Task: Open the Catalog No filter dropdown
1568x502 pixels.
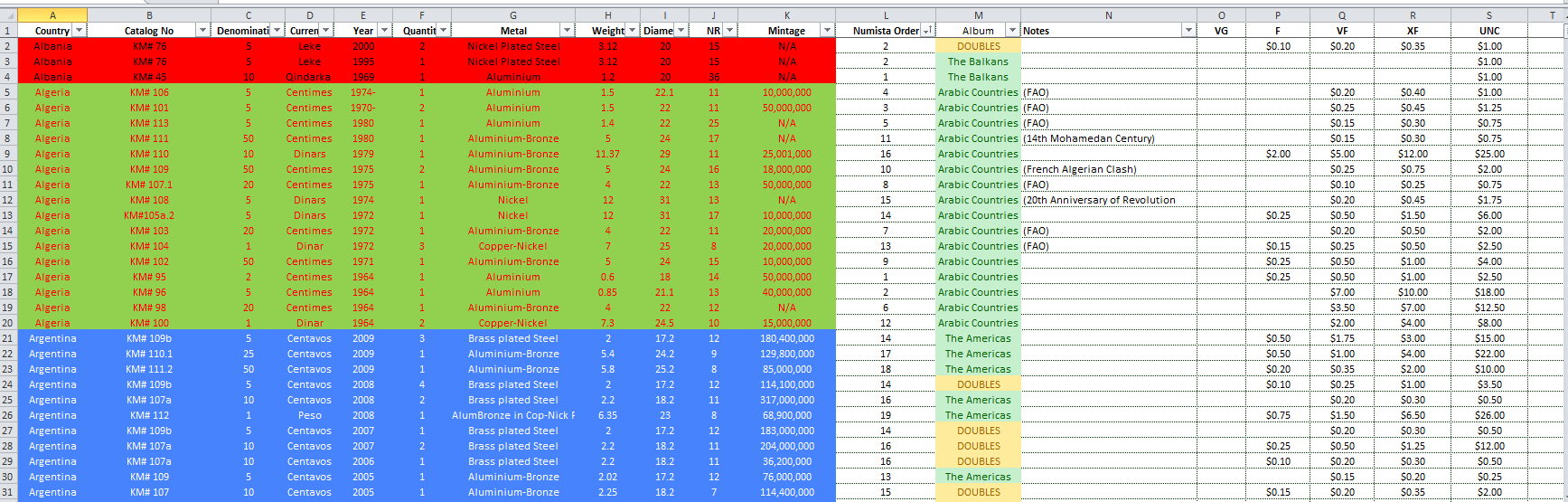Action: (x=202, y=31)
